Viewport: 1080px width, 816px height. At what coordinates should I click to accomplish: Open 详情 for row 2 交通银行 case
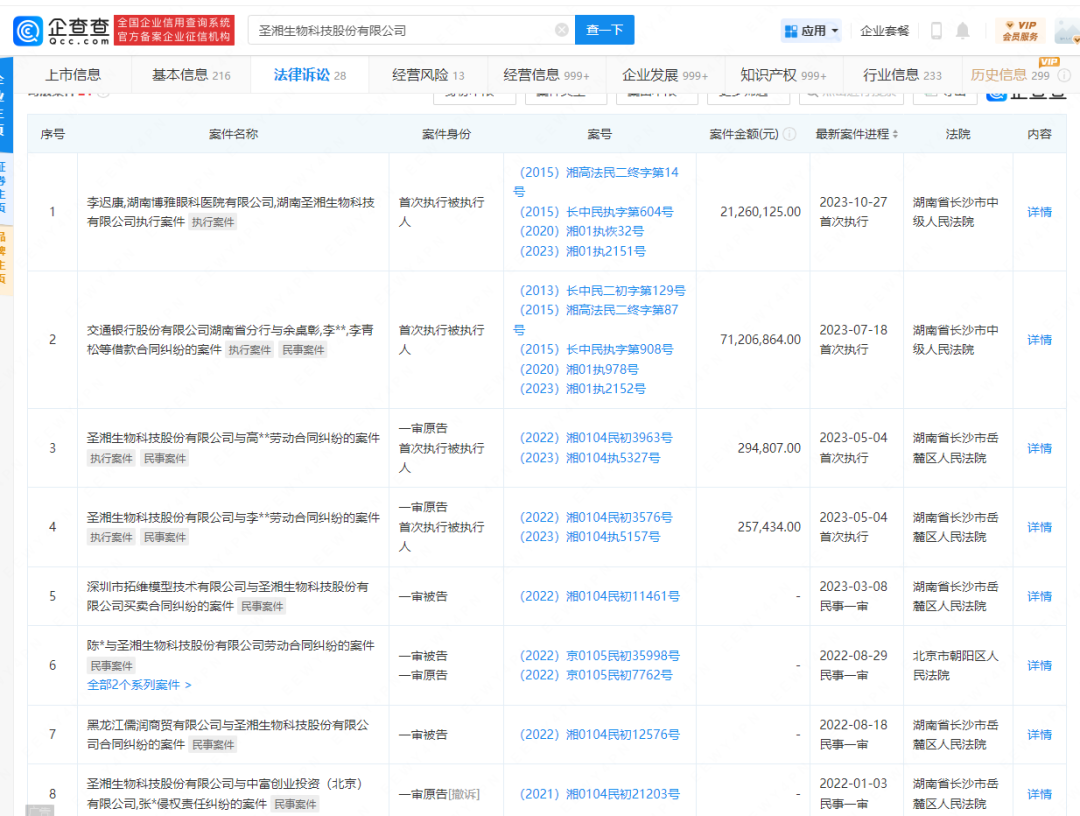[1039, 340]
